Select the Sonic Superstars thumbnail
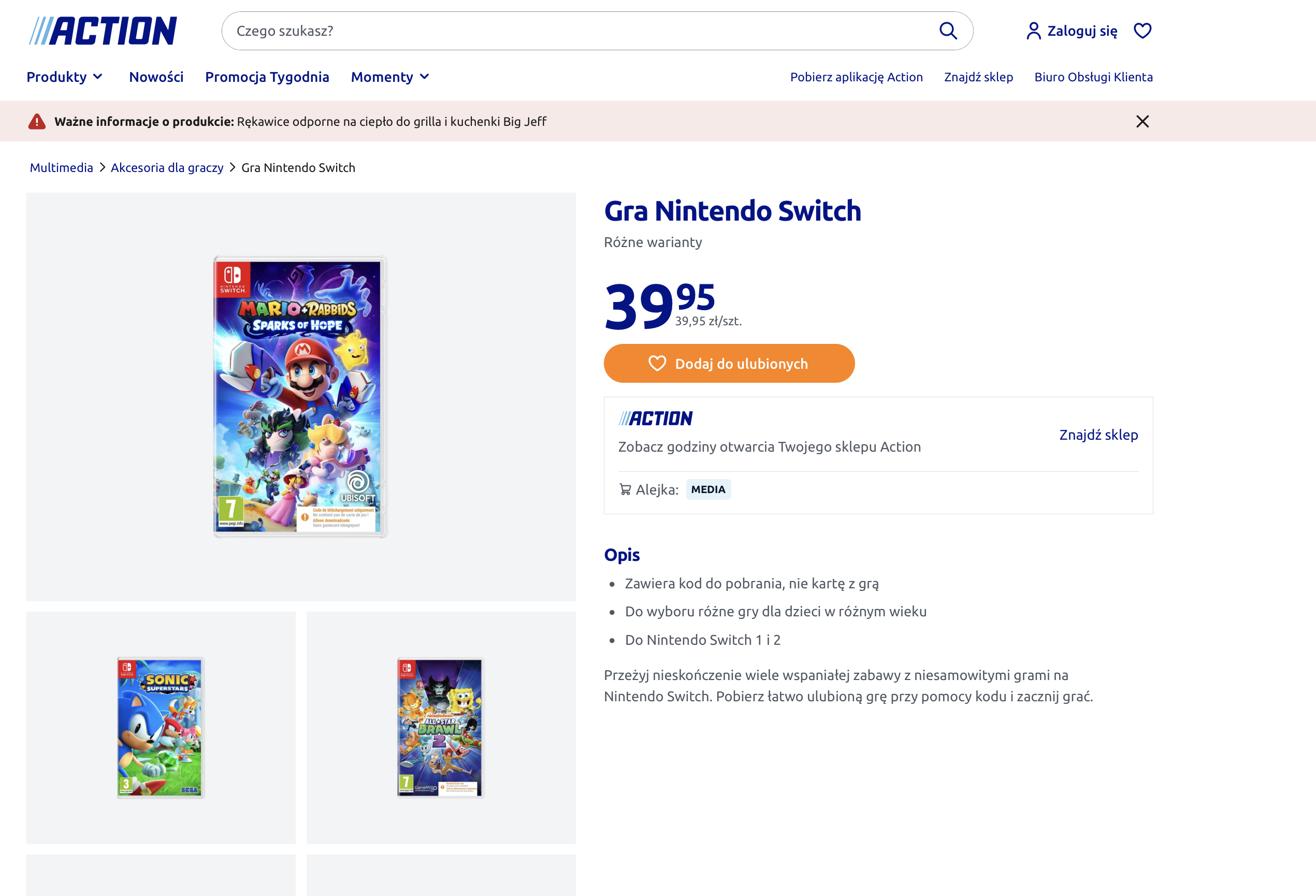 pos(161,727)
